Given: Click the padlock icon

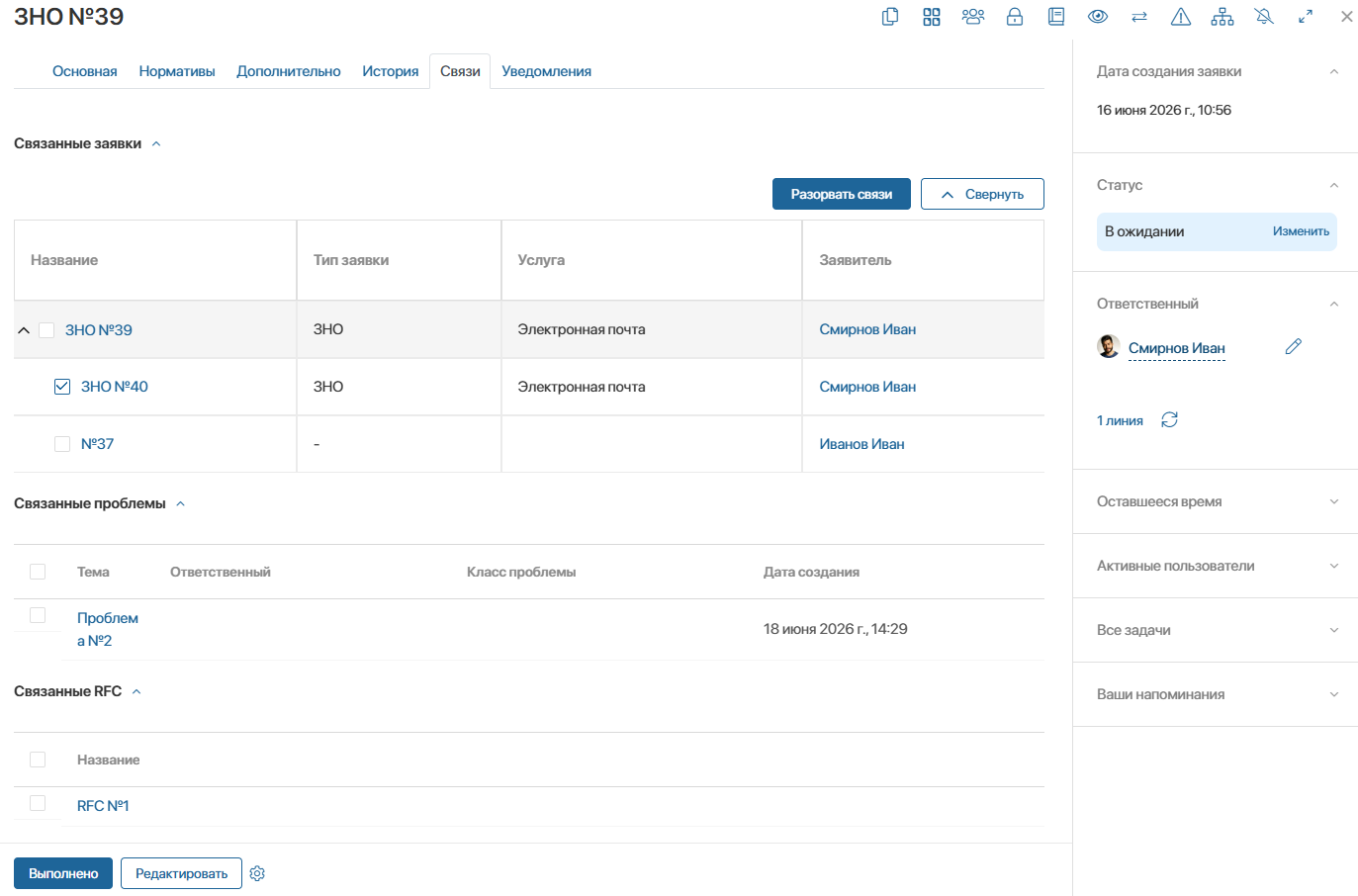Looking at the screenshot, I should 1015,17.
